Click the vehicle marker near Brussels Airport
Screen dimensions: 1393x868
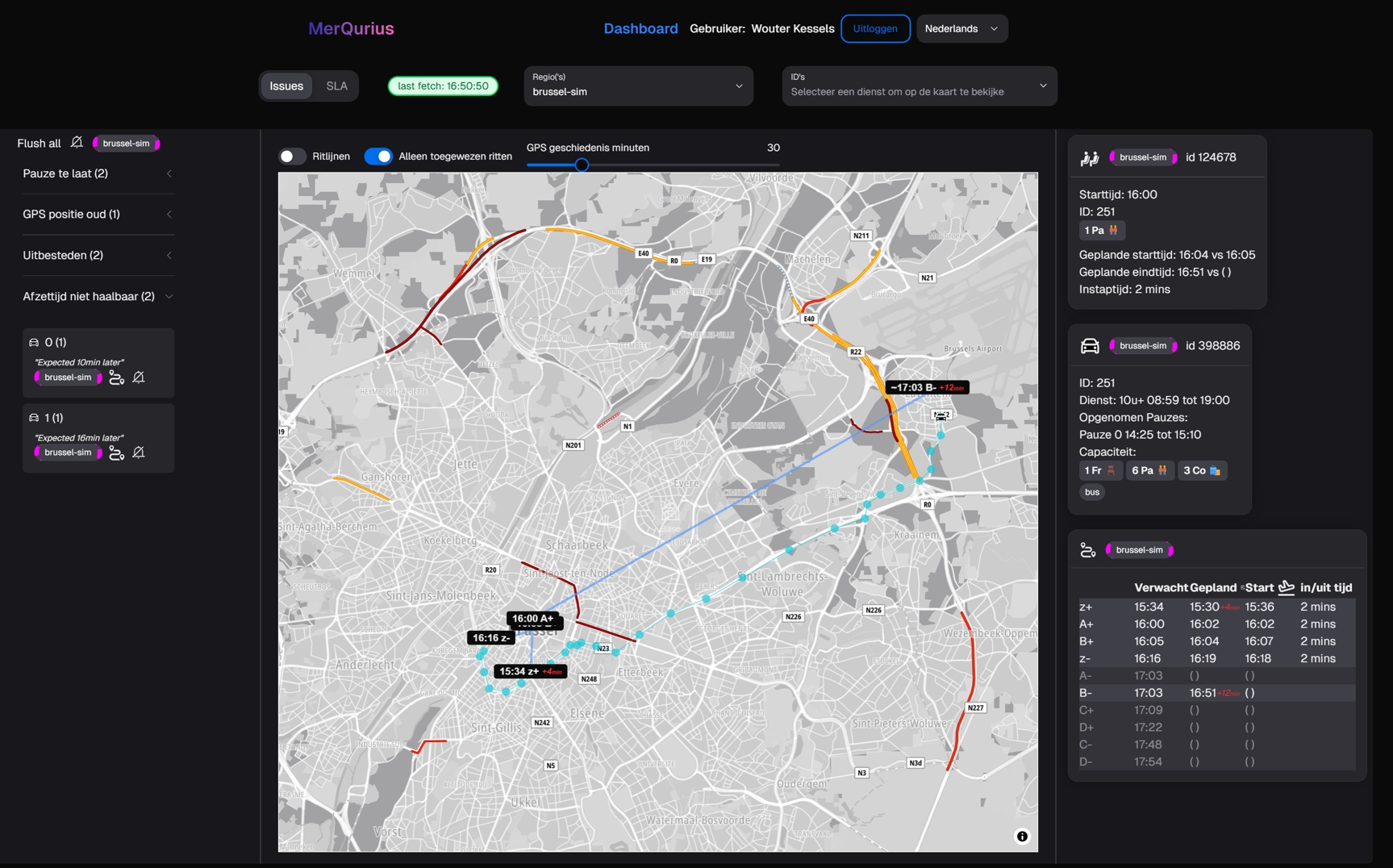(940, 416)
